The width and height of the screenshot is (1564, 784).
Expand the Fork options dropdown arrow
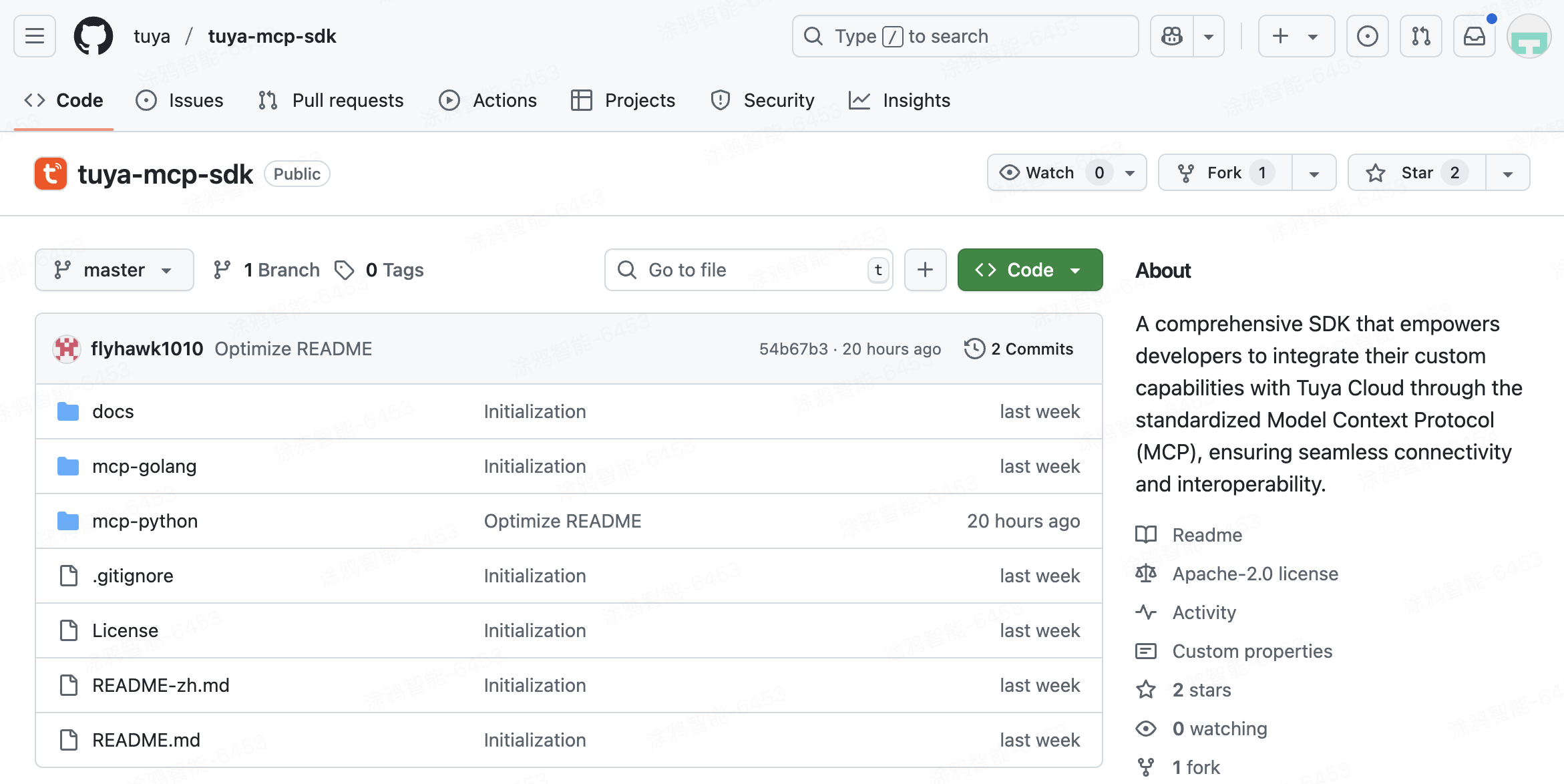(1314, 173)
